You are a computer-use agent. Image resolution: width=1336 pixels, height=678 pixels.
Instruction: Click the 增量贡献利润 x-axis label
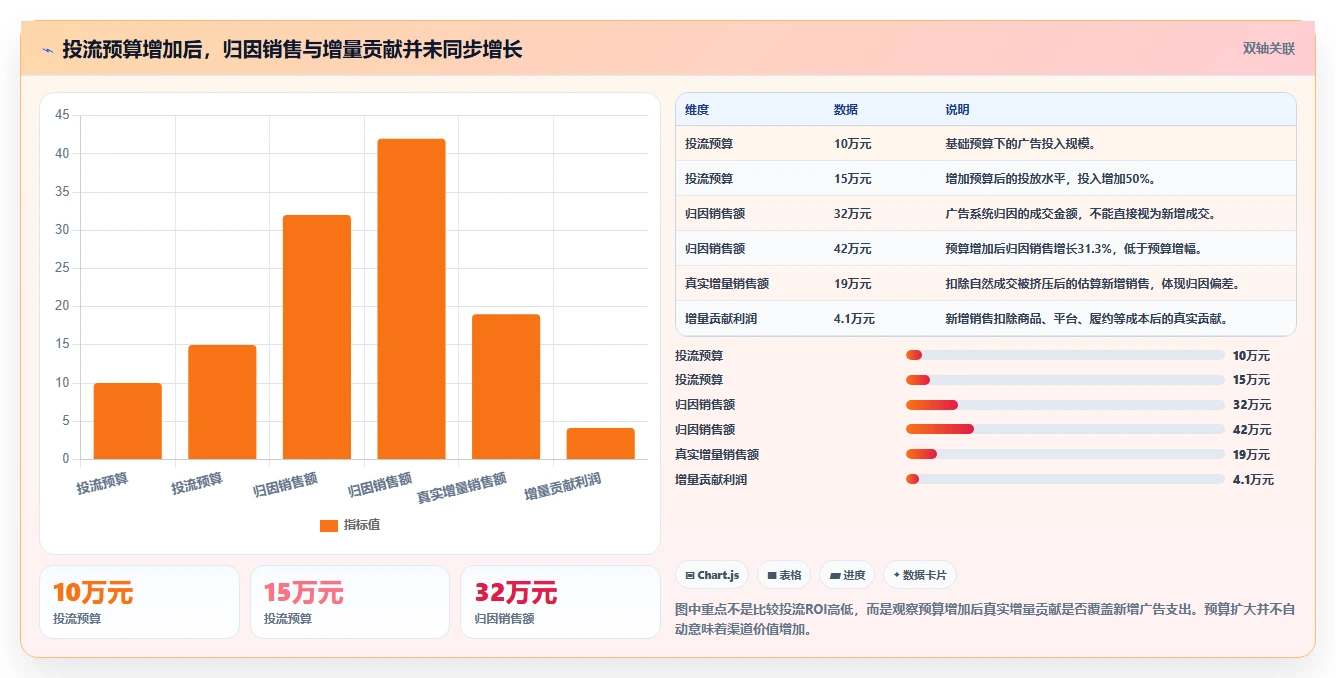click(563, 487)
